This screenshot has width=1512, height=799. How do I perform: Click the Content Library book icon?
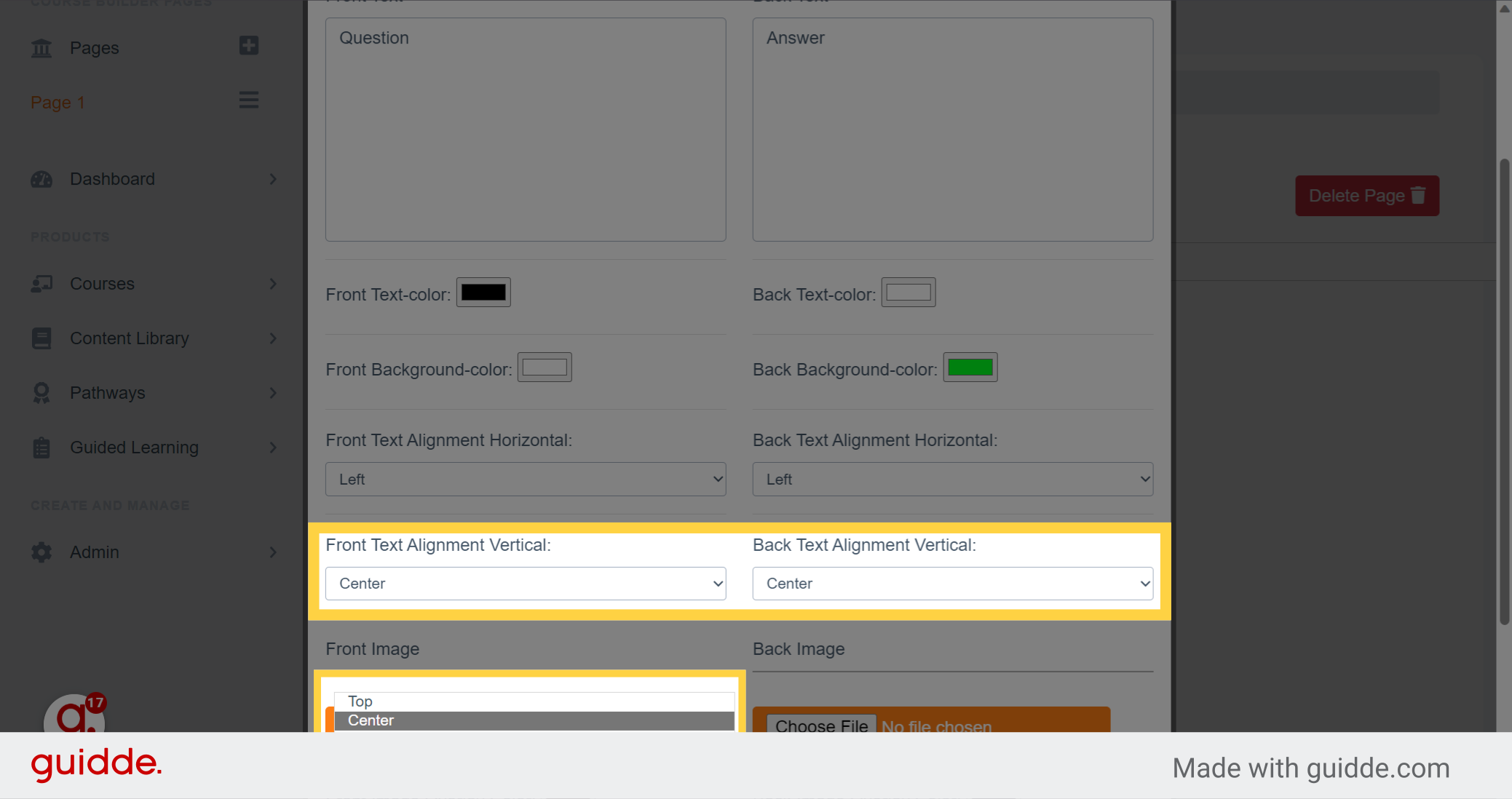tap(41, 338)
